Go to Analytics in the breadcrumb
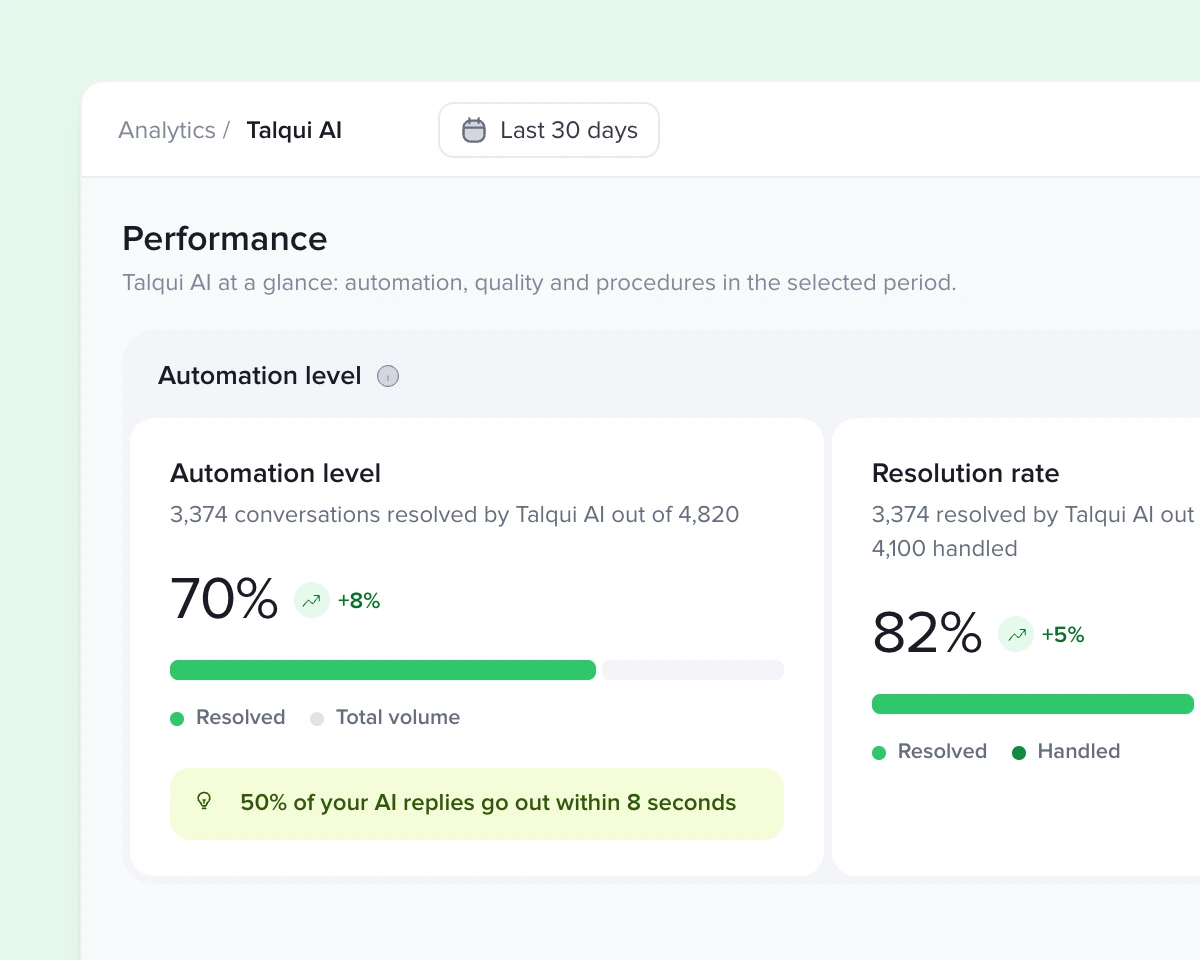Viewport: 1200px width, 960px height. tap(167, 131)
